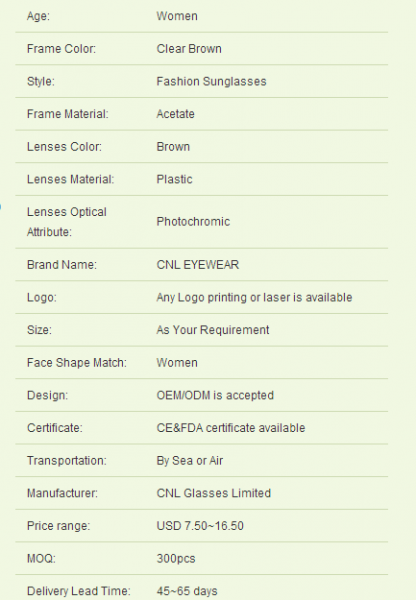Click the 'Acetate' frame material value
The height and width of the screenshot is (600, 416).
pos(175,114)
